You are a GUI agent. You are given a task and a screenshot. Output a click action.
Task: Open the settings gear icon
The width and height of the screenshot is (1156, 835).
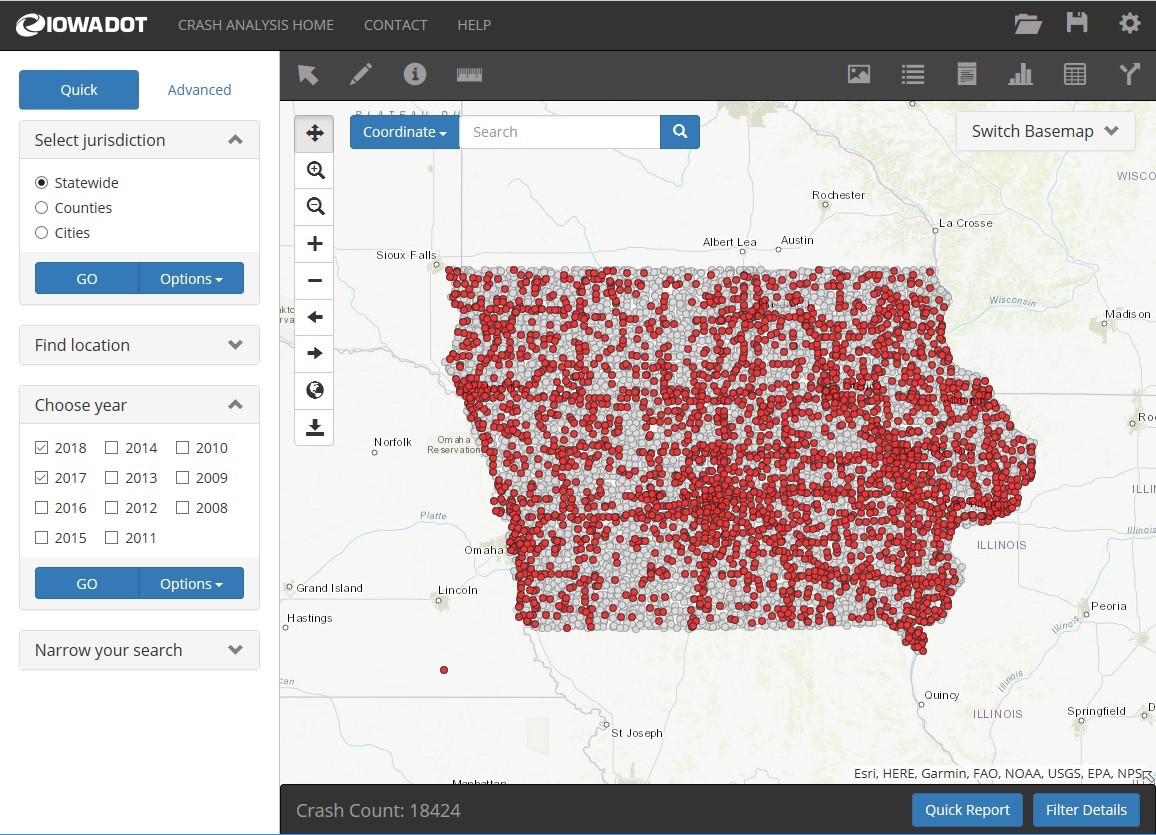pos(1129,24)
